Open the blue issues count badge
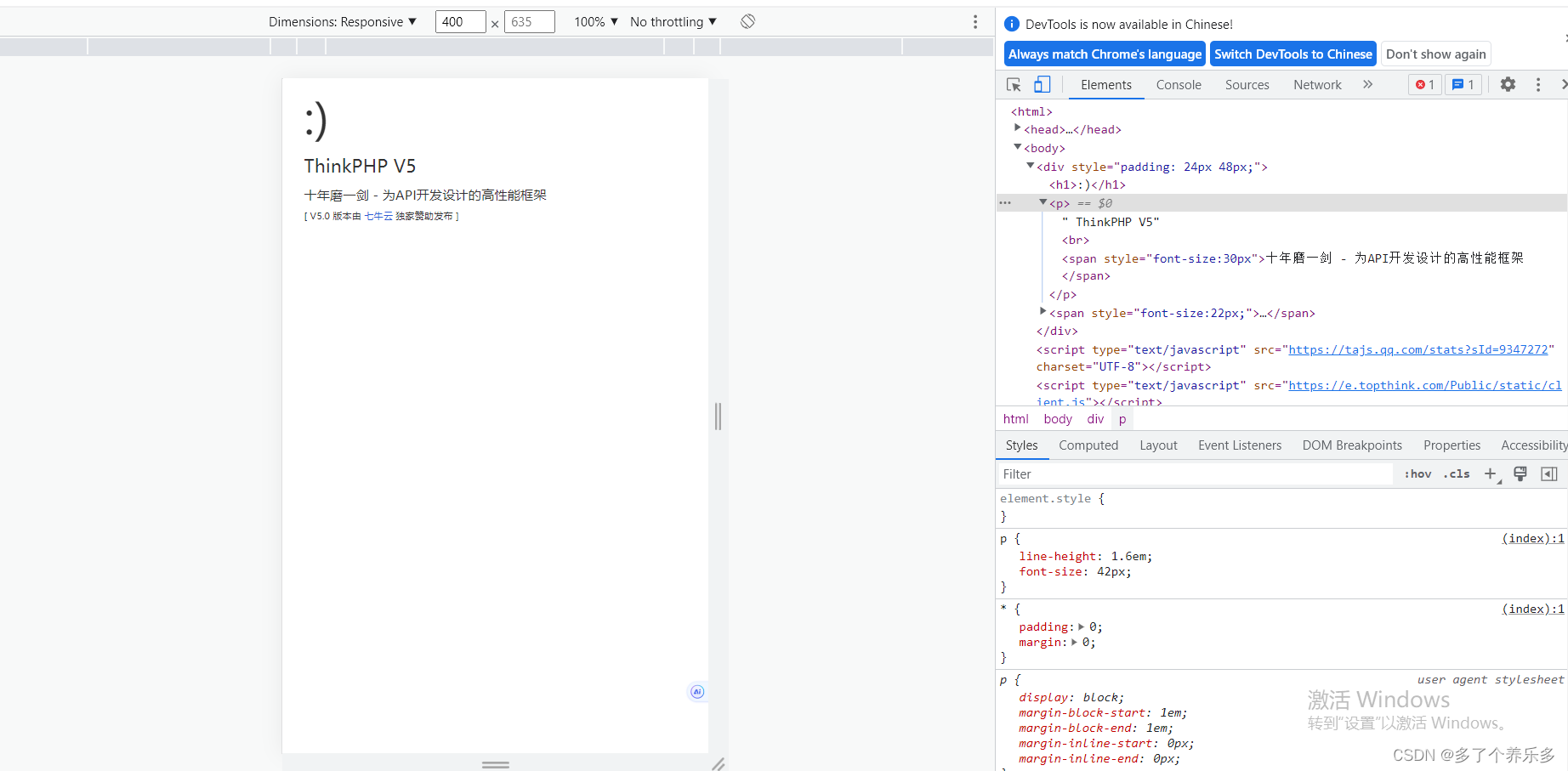This screenshot has height=771, width=1568. (1463, 84)
